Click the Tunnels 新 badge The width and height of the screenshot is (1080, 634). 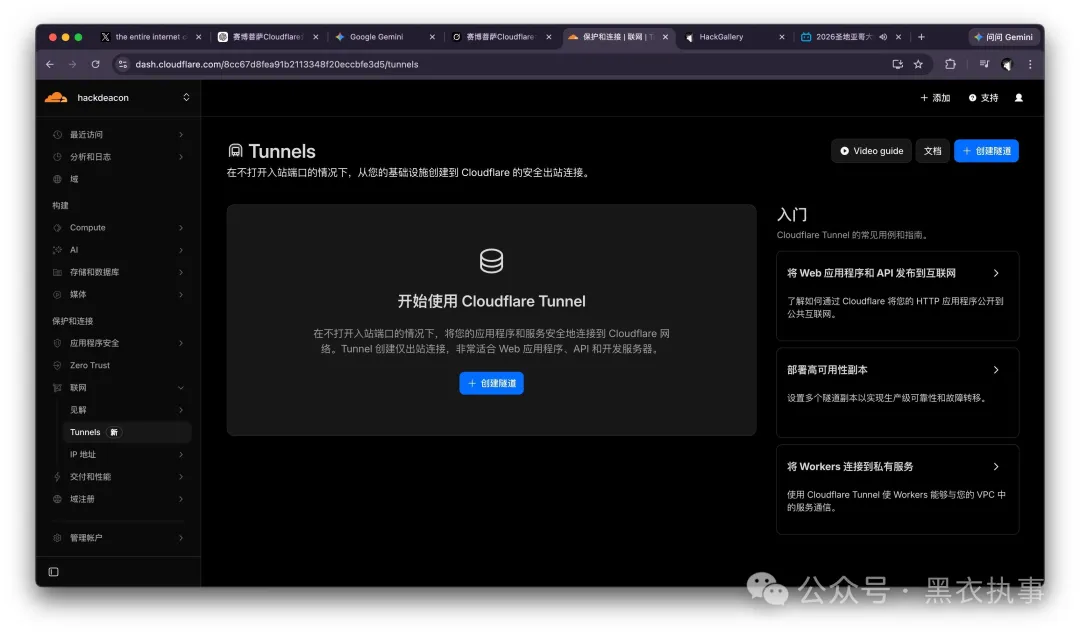[114, 432]
